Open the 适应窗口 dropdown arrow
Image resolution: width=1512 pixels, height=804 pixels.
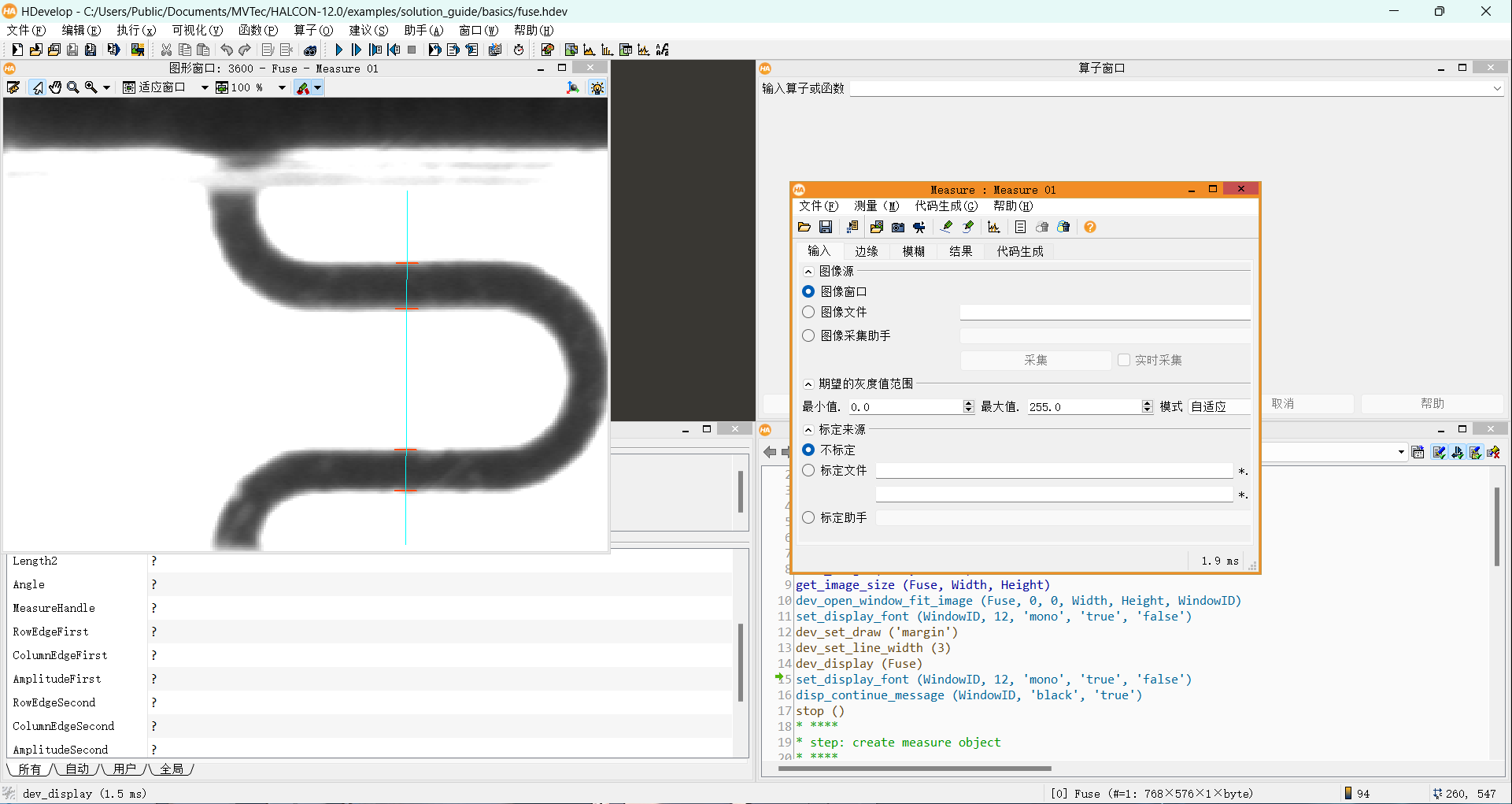[205, 87]
